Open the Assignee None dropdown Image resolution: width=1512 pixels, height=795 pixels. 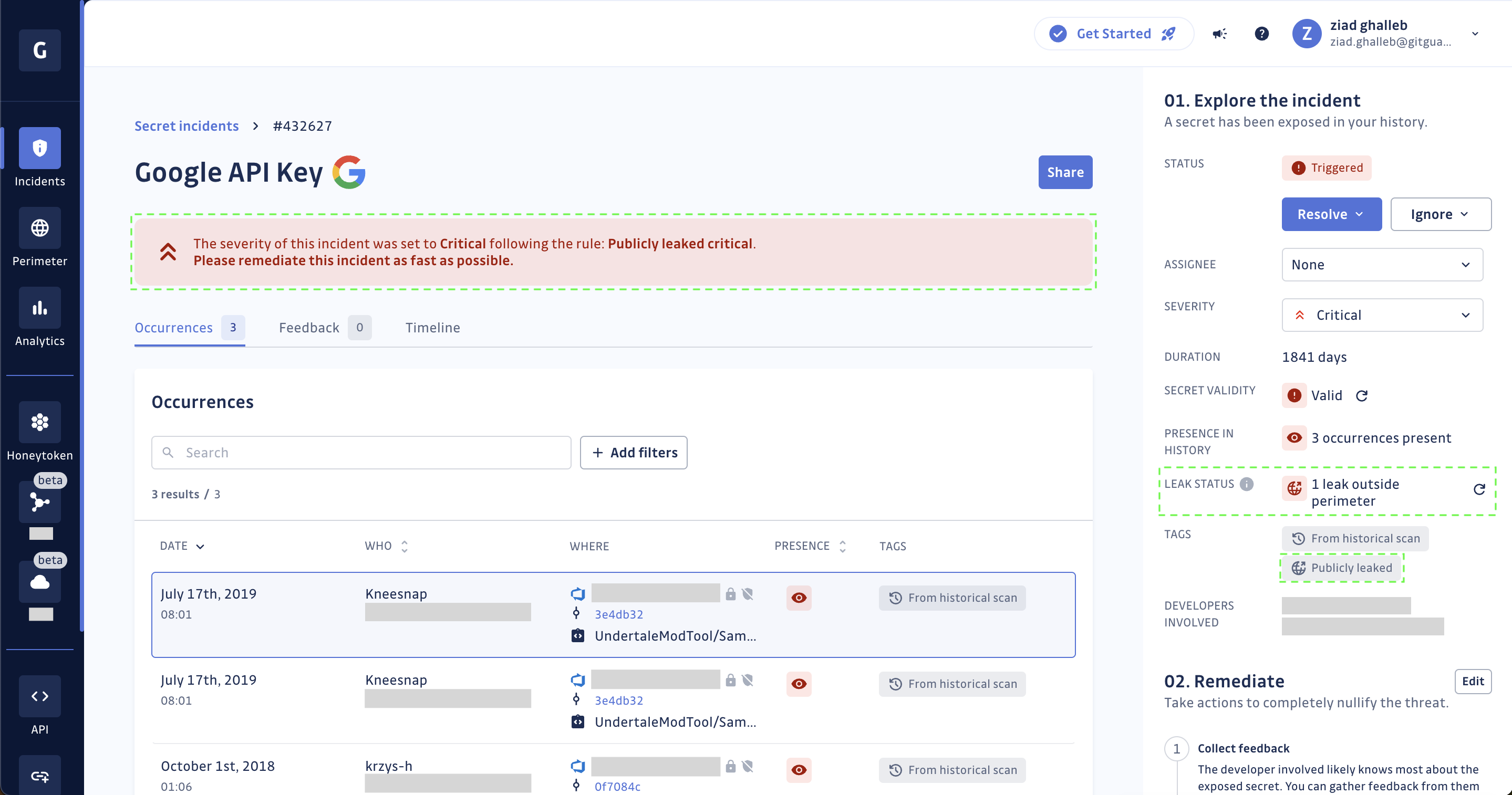click(1382, 265)
